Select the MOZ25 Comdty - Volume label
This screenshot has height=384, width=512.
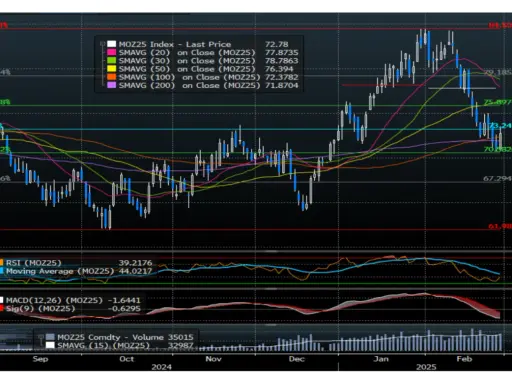pyautogui.click(x=110, y=337)
